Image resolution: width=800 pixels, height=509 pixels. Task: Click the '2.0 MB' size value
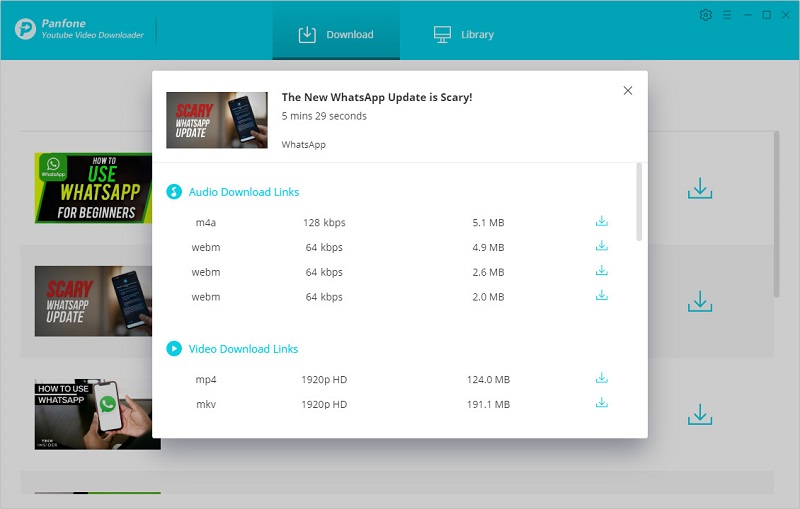pyautogui.click(x=488, y=297)
